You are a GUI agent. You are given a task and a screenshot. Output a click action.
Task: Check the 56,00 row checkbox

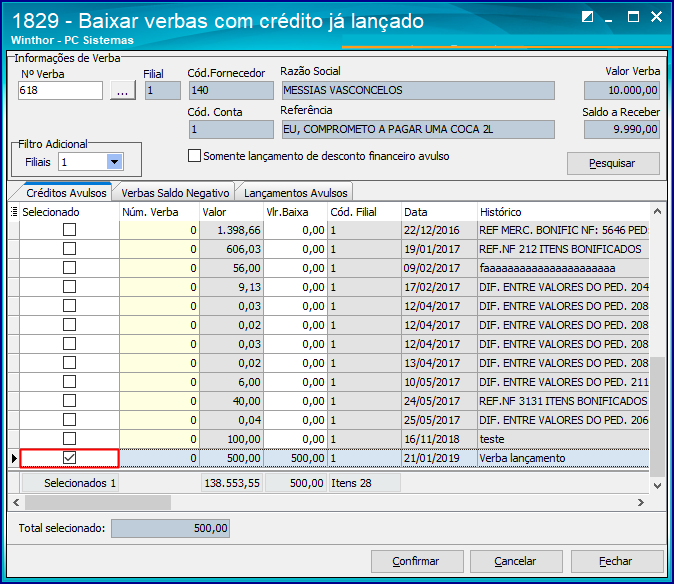69,268
